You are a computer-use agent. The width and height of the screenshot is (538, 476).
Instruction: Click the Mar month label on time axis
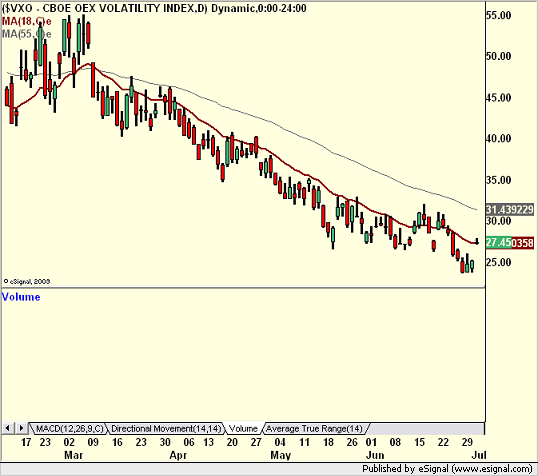tap(73, 455)
